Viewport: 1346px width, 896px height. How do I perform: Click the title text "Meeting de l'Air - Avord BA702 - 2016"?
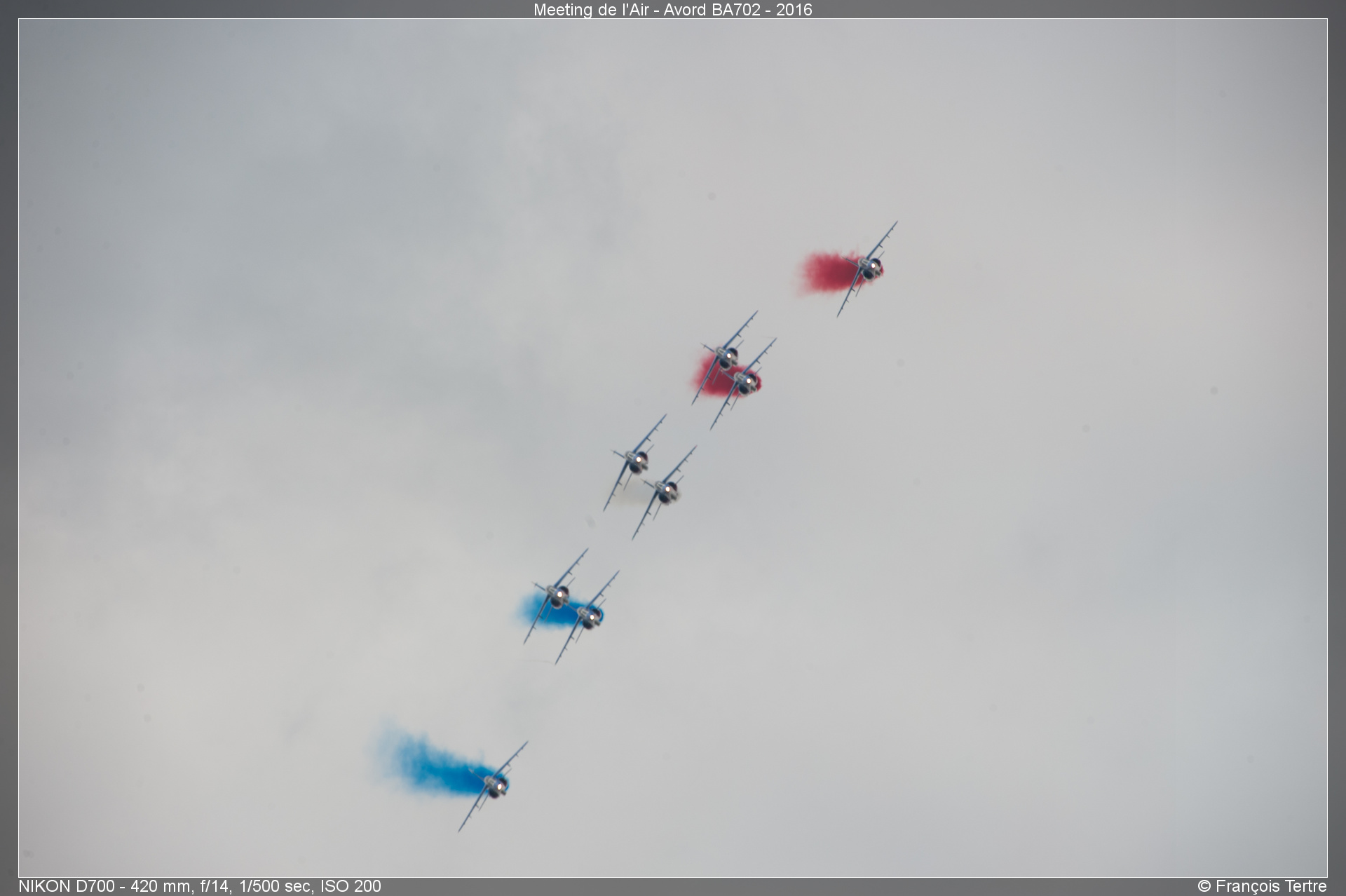[672, 10]
